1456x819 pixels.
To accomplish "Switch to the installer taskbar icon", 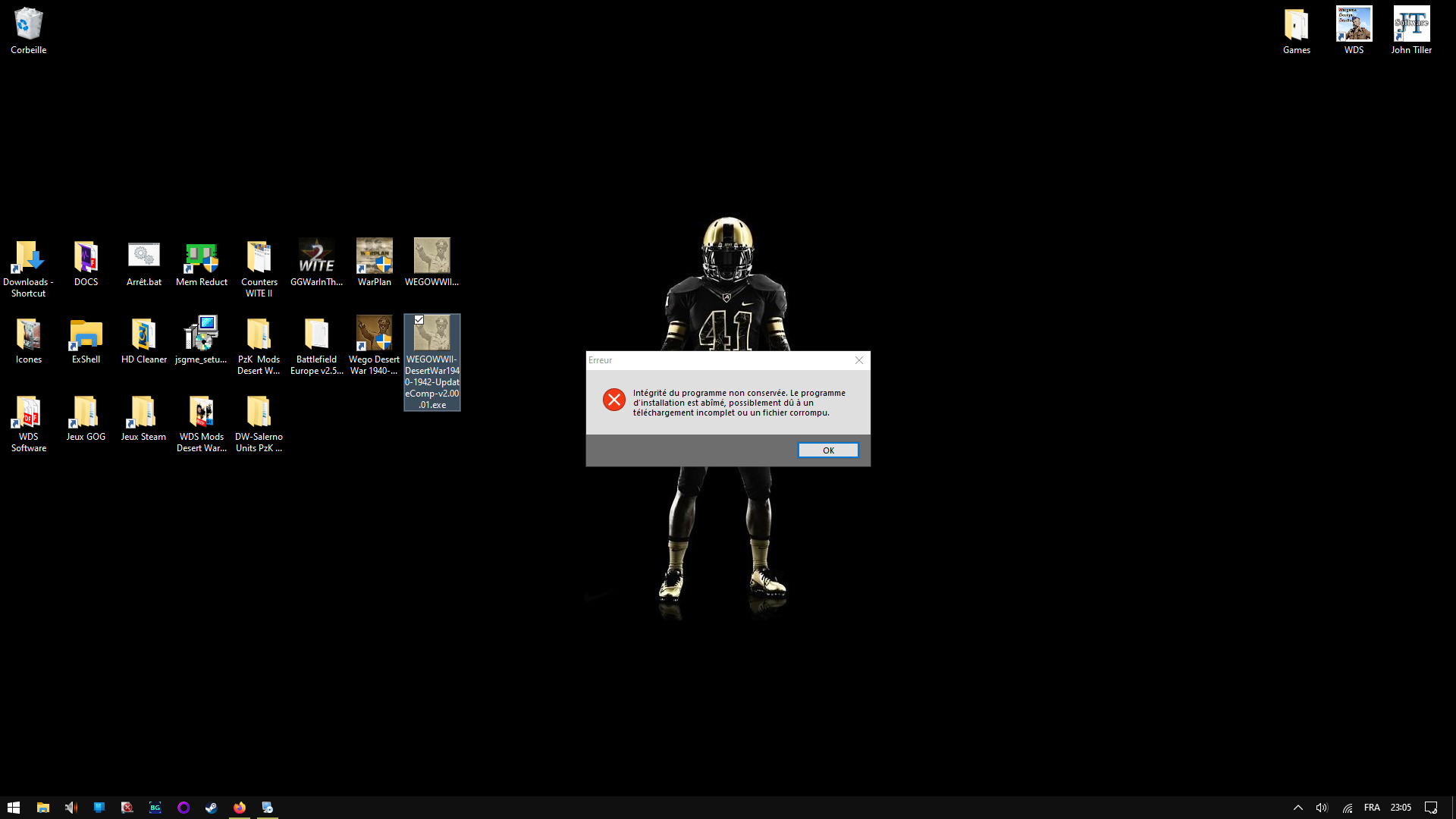I will 268,808.
